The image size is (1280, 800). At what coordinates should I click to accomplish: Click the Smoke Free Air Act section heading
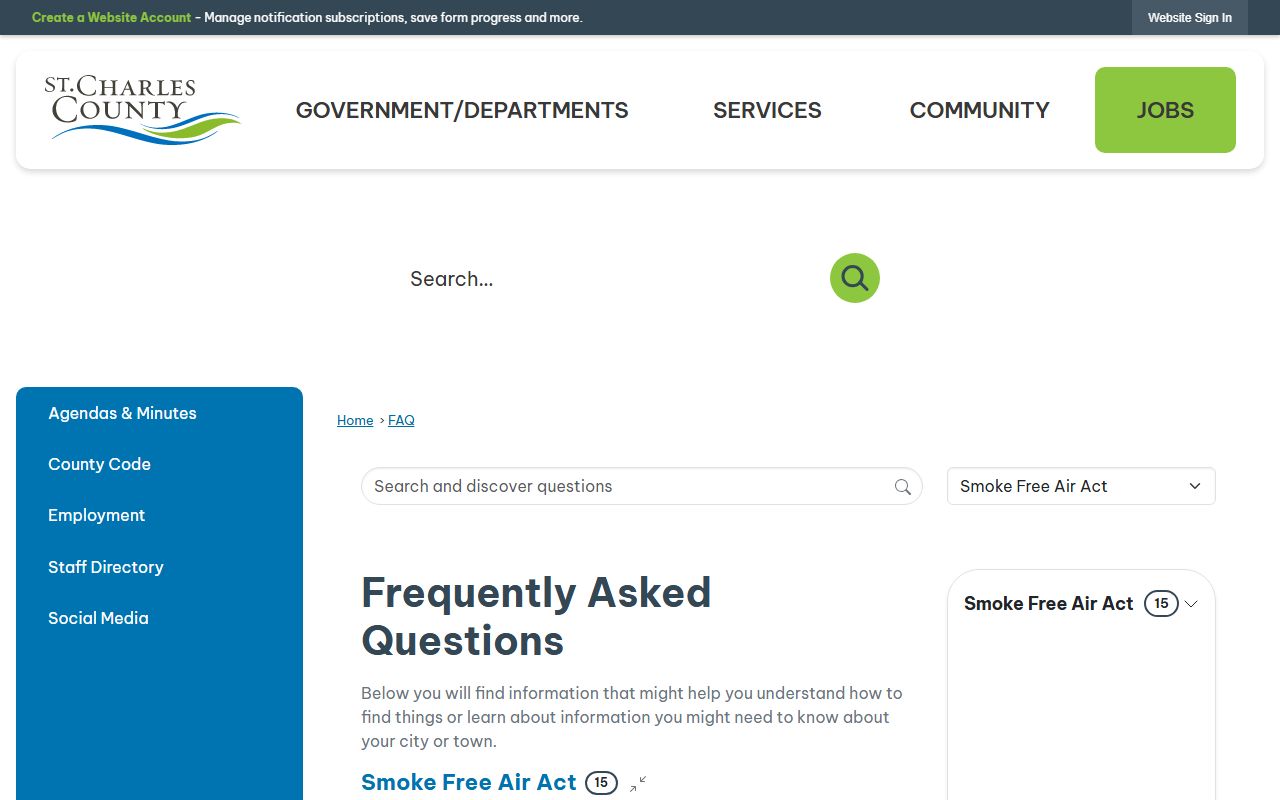pos(469,782)
